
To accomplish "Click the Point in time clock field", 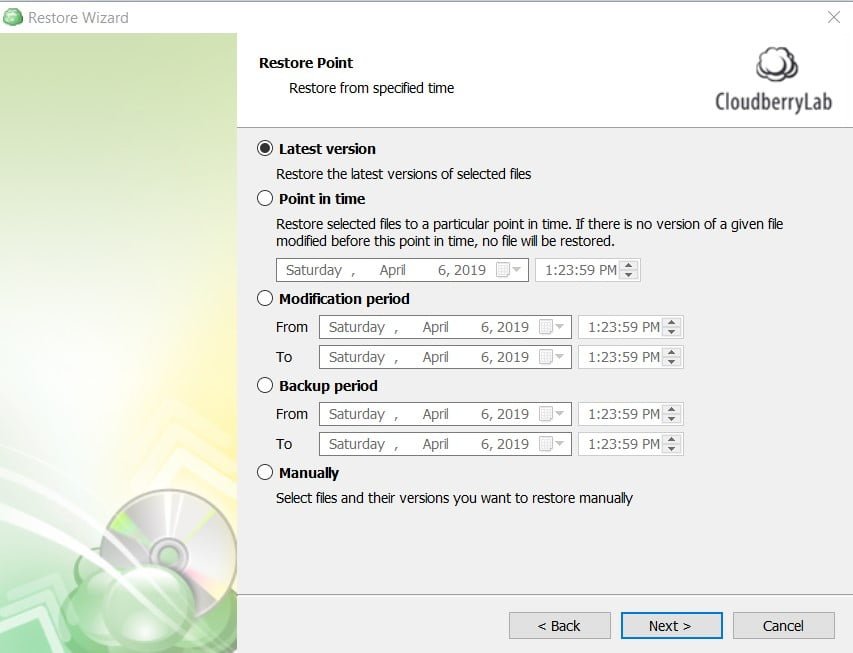I will [588, 270].
